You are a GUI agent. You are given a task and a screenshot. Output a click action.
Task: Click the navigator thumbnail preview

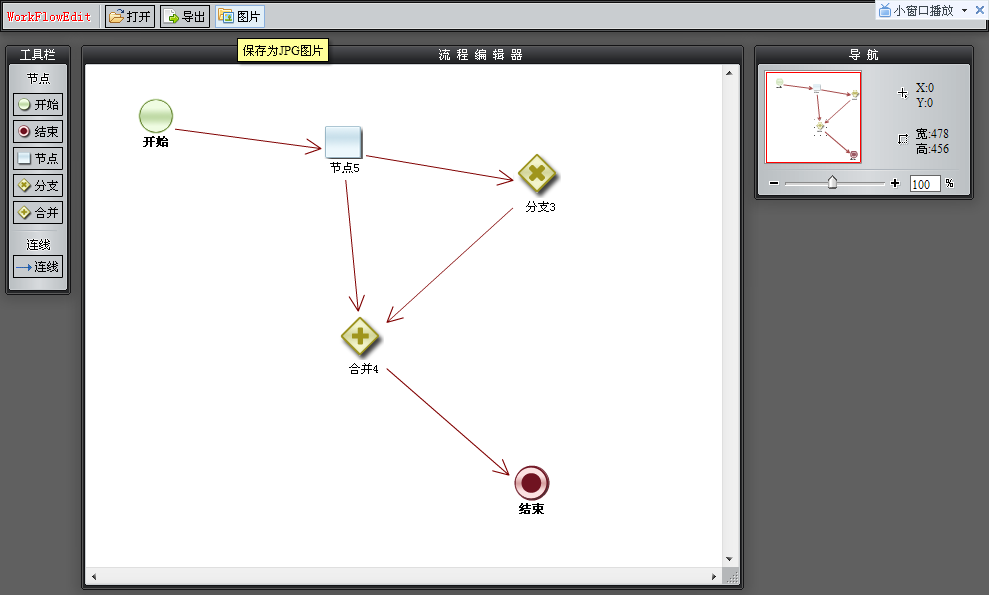[813, 117]
